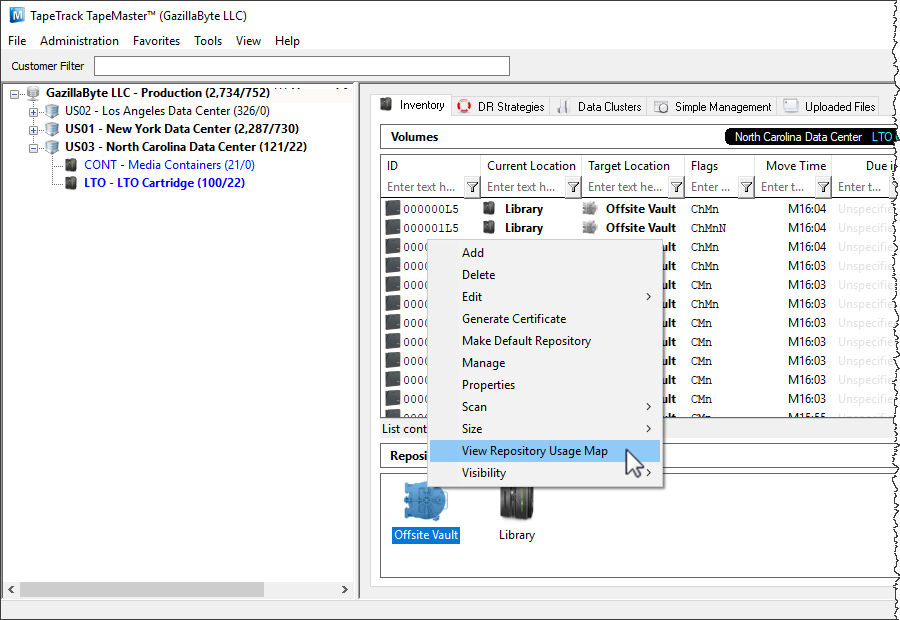Open the Help menu
Viewport: 900px width, 620px height.
coord(287,41)
